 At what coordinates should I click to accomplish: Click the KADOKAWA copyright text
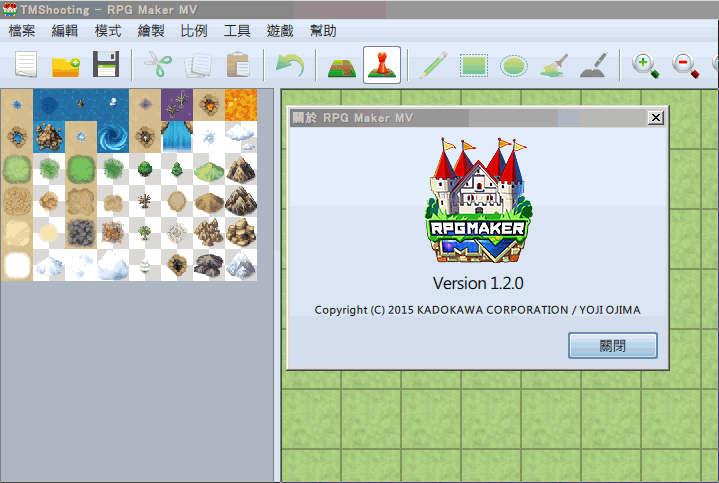click(477, 310)
